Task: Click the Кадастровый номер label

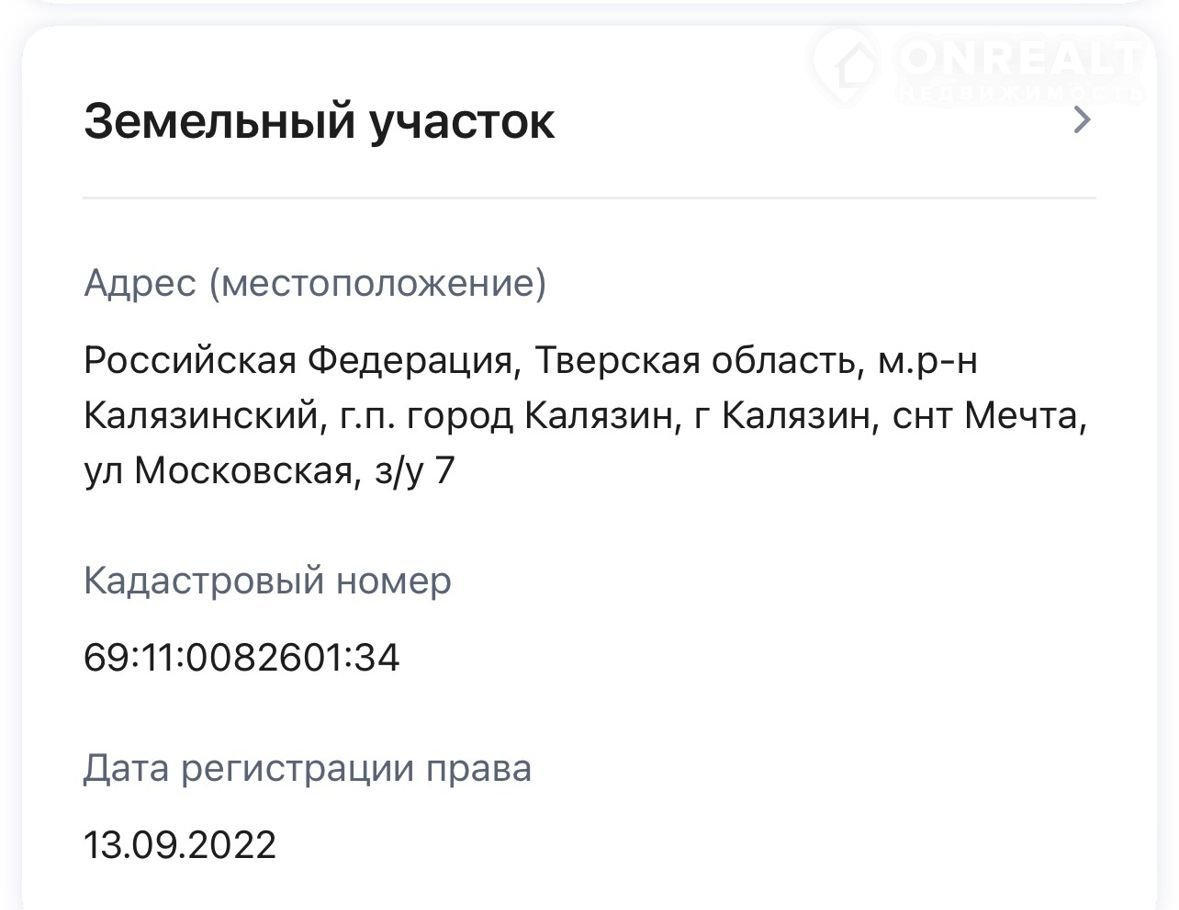Action: (267, 581)
